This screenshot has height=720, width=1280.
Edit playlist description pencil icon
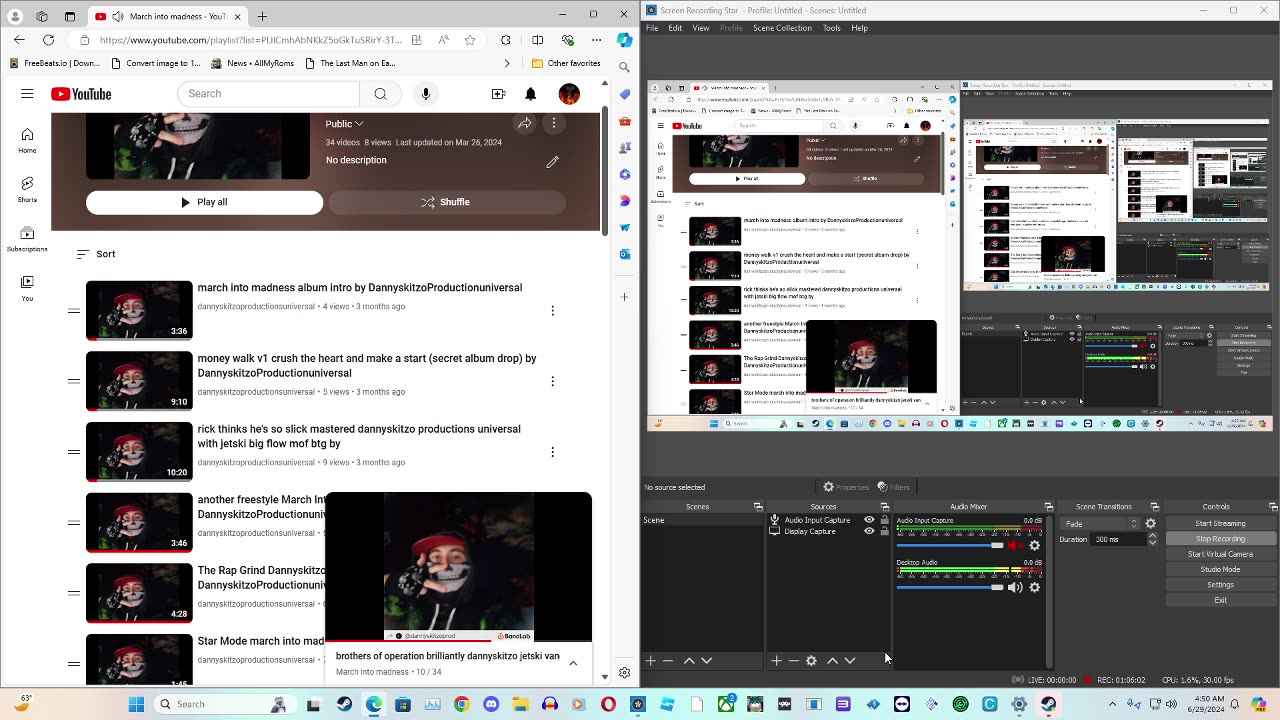[x=552, y=161]
